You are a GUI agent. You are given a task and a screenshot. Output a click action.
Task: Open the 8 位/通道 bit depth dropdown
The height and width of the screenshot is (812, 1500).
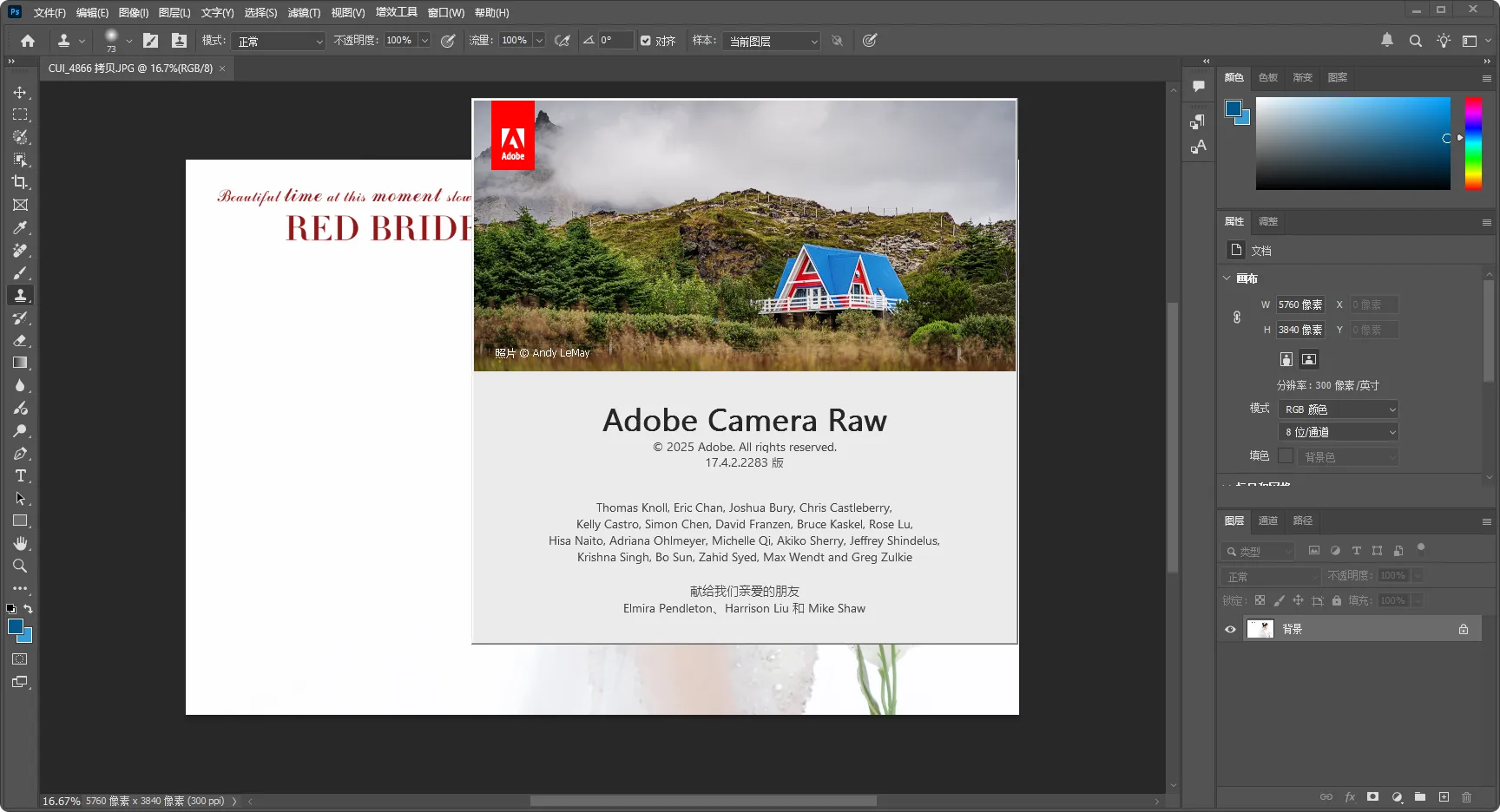pos(1338,432)
